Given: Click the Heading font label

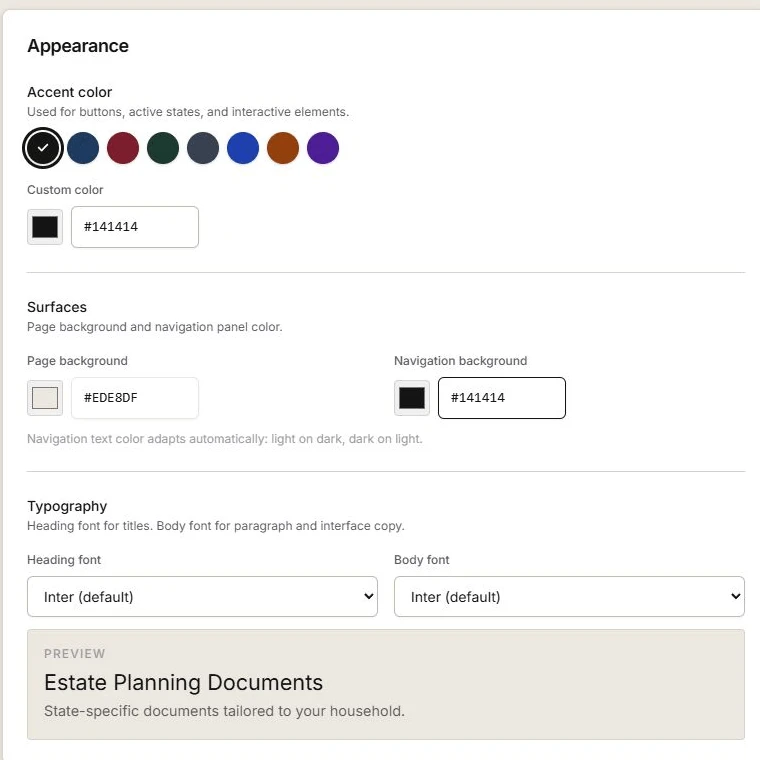Looking at the screenshot, I should point(63,560).
